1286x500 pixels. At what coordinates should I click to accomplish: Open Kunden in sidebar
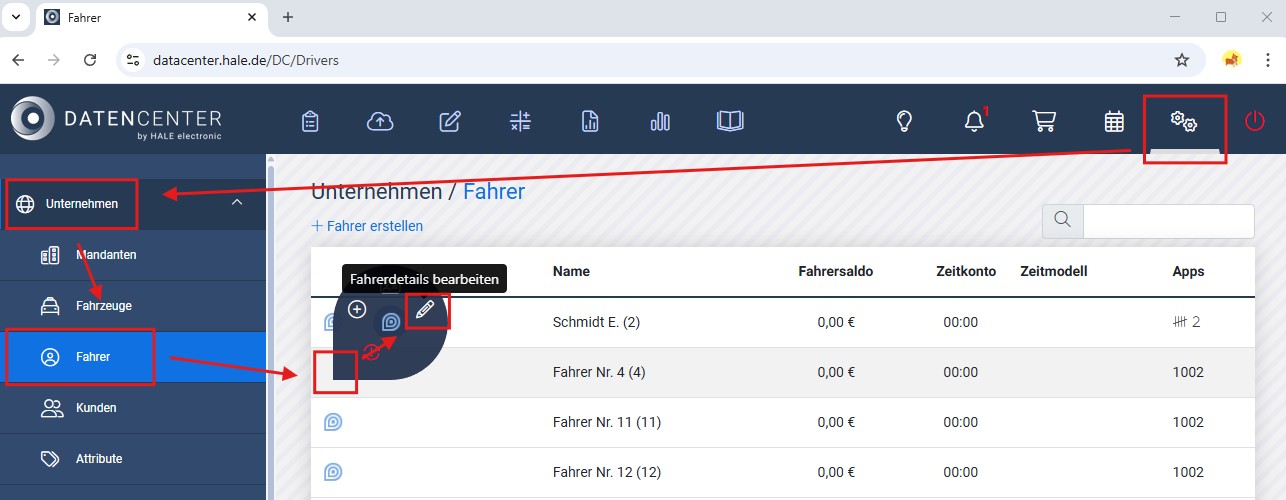[x=132, y=408]
